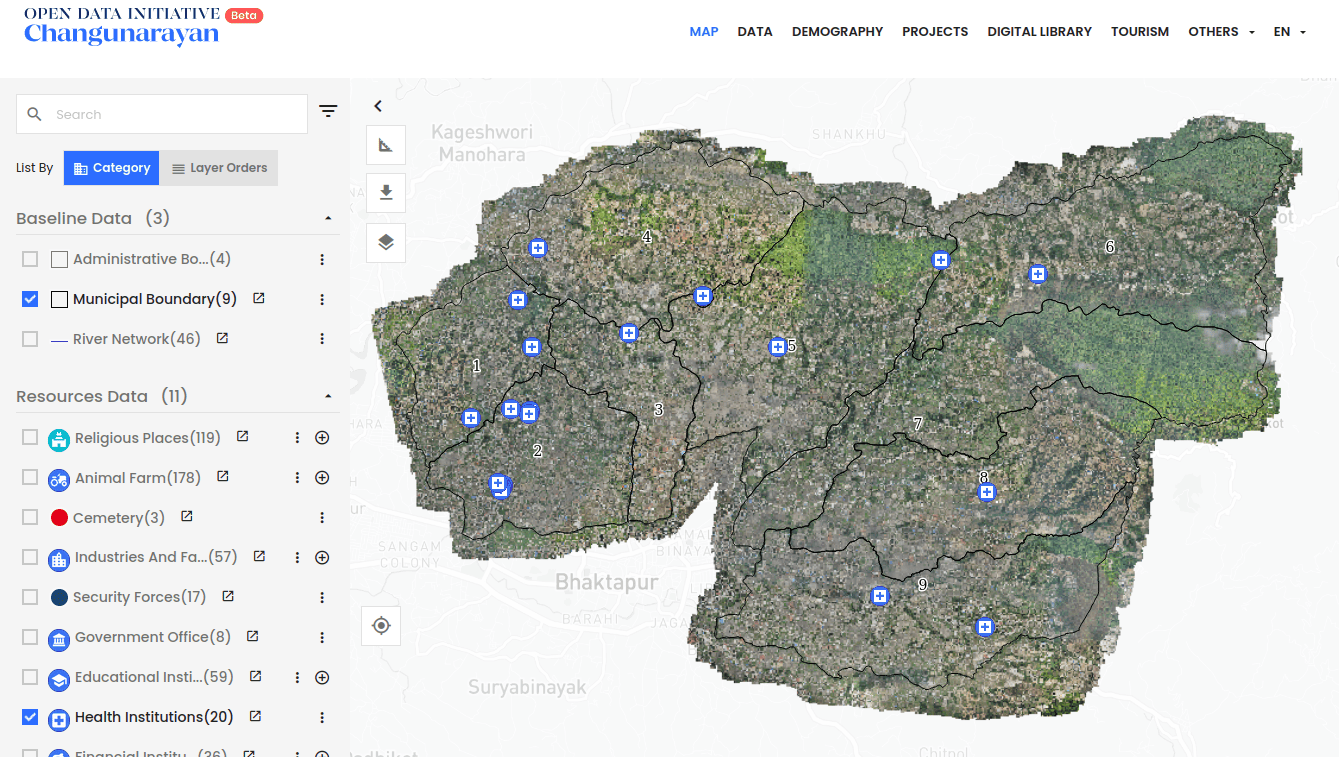
Task: Open the DIGITAL LIBRARY menu item
Action: pos(1039,32)
